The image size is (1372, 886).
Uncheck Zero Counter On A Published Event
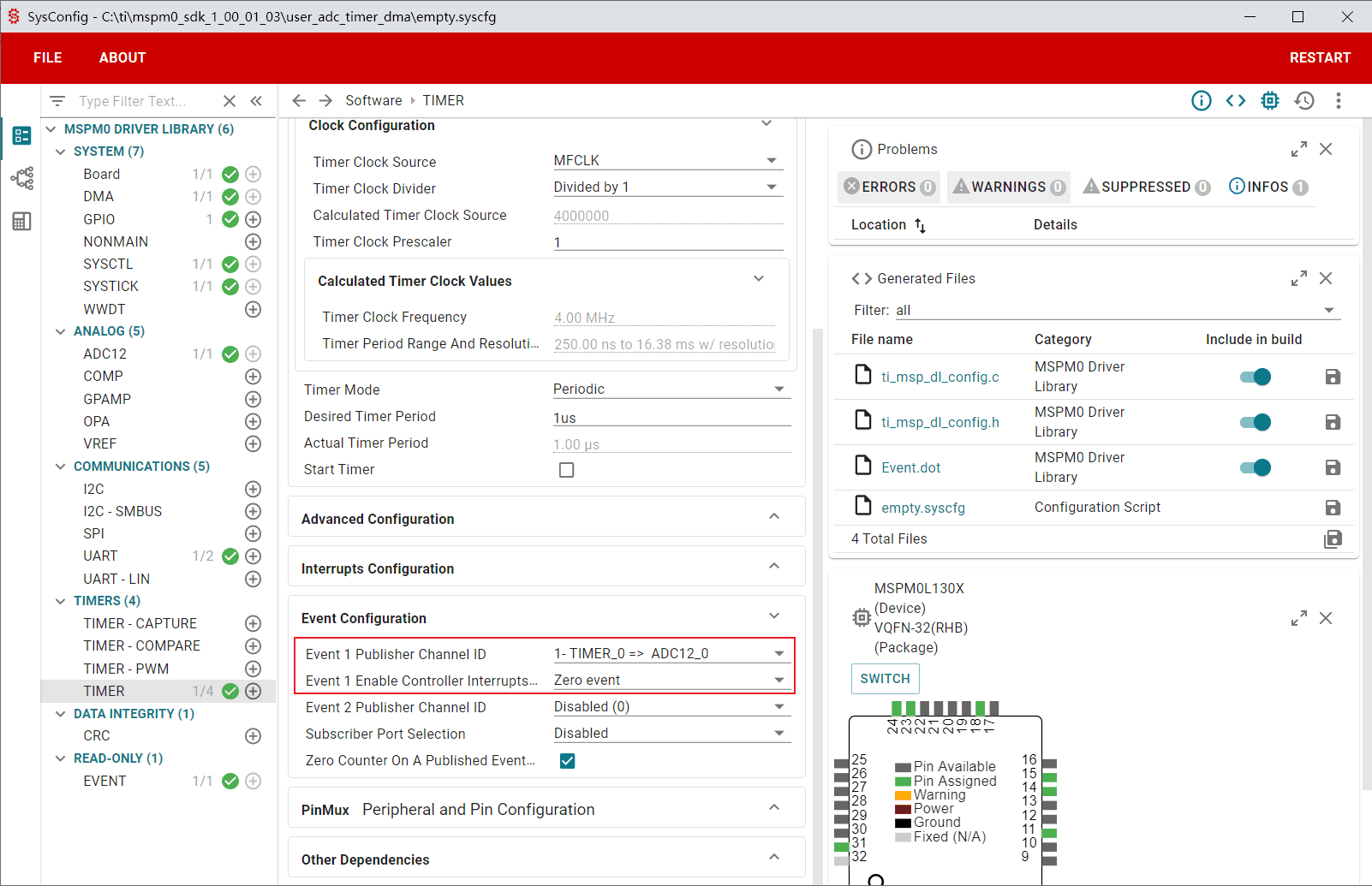(567, 761)
